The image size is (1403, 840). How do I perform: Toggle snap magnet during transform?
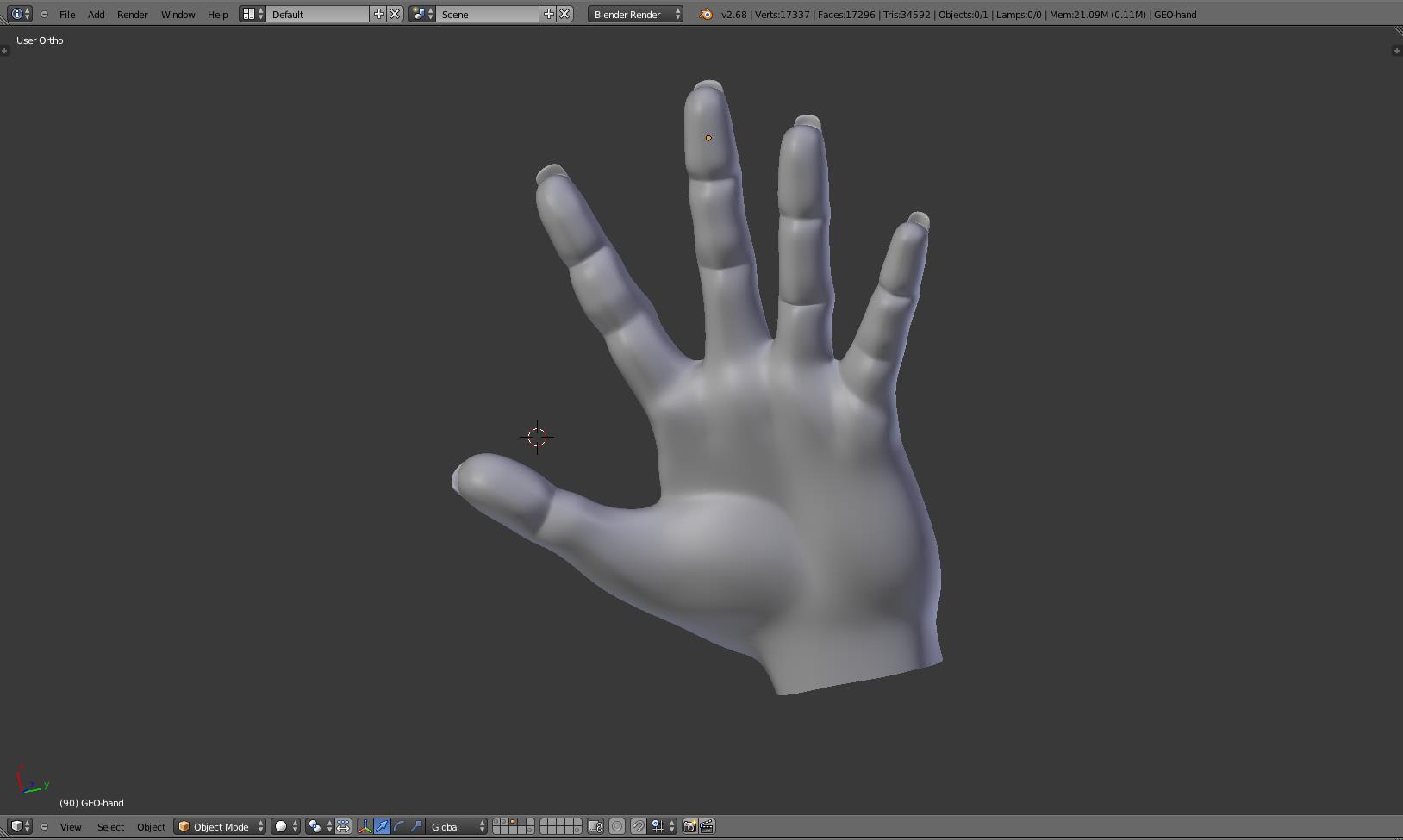pos(638,827)
